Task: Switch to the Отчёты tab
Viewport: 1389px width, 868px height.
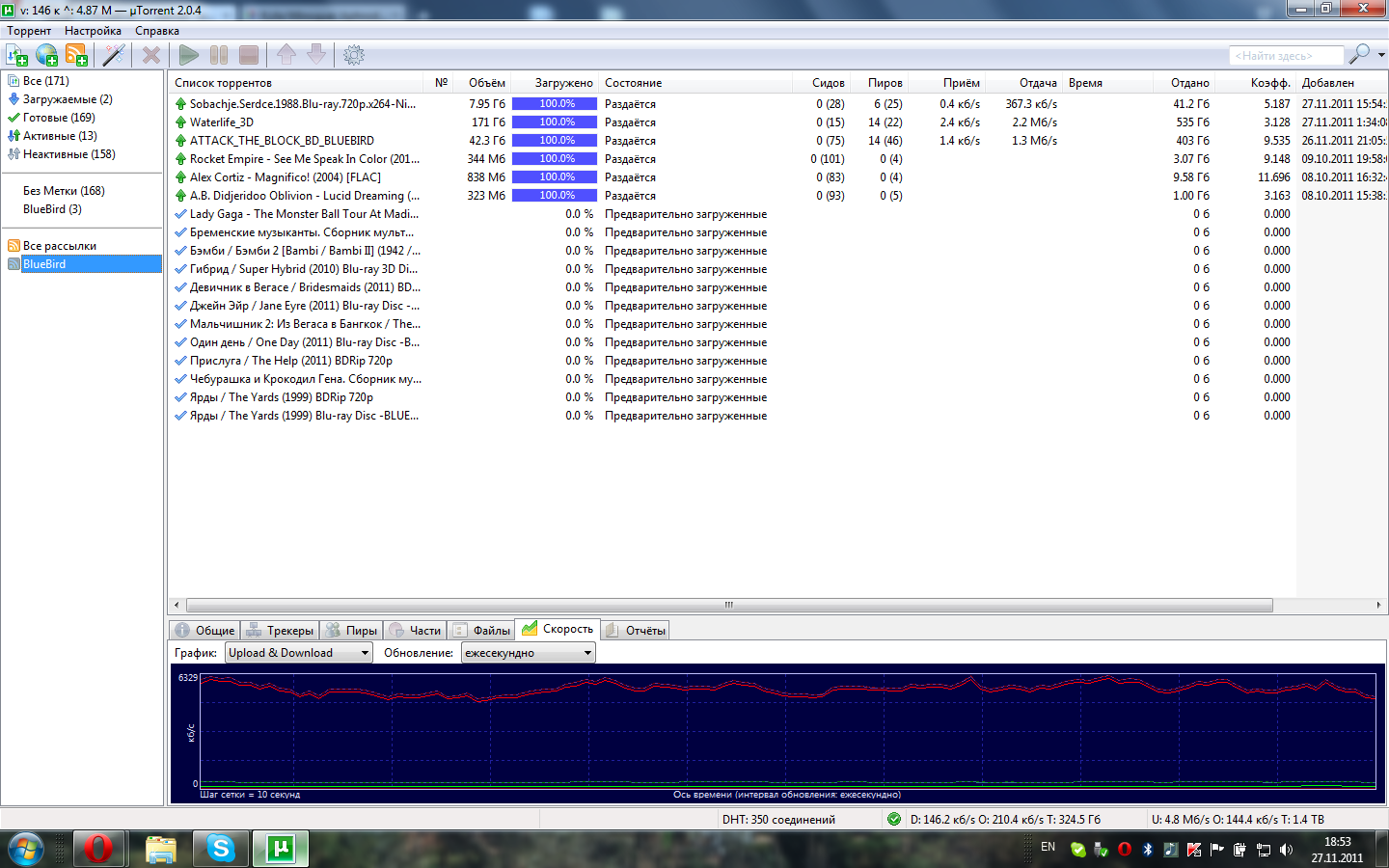Action: coord(635,631)
